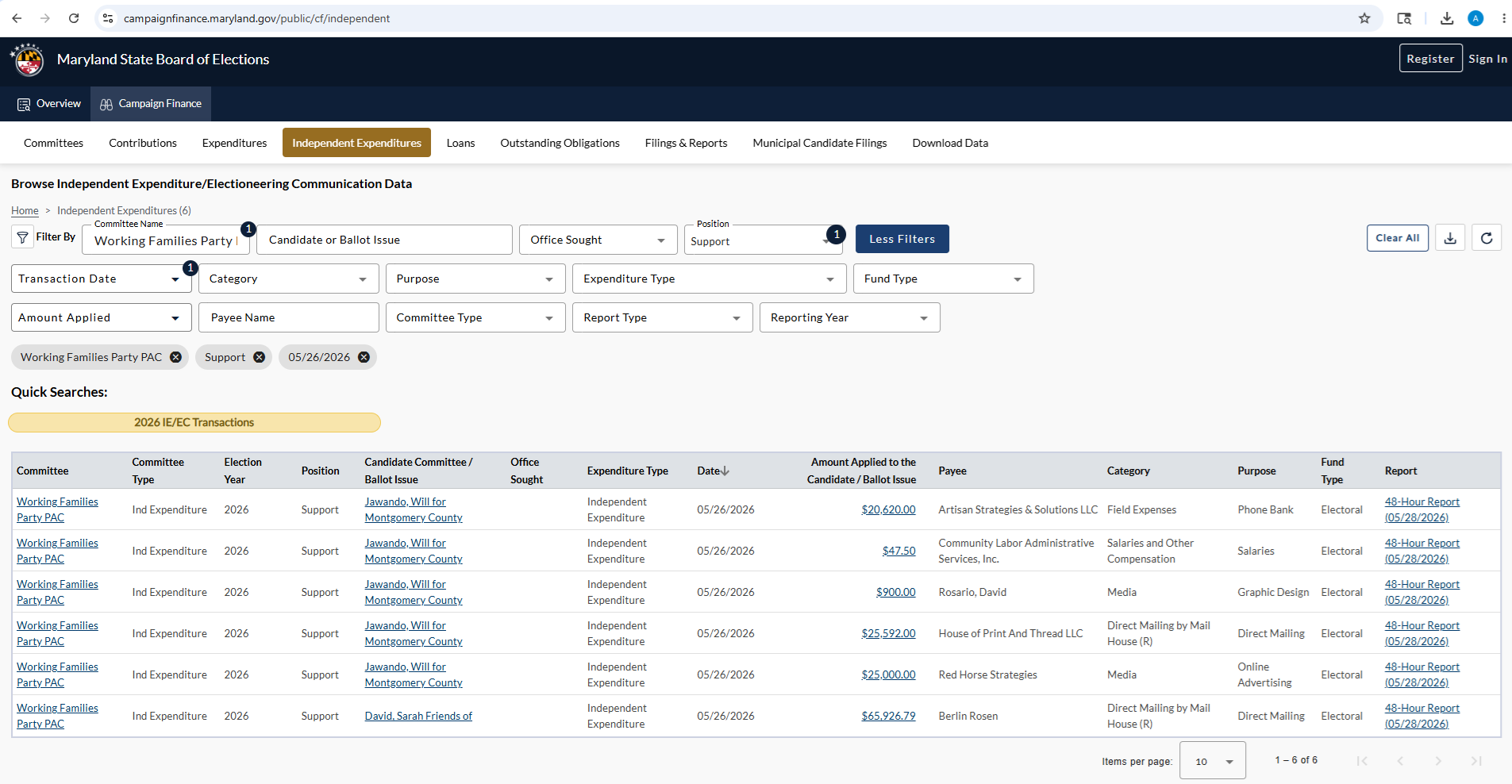The image size is (1512, 784).
Task: Expand the Purpose filter dropdown
Action: pos(475,279)
